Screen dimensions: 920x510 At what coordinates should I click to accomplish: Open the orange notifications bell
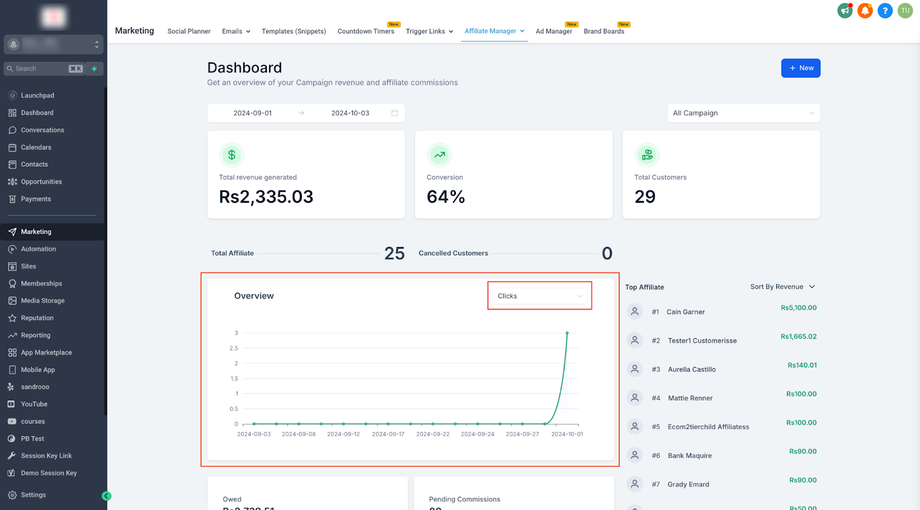(x=865, y=11)
